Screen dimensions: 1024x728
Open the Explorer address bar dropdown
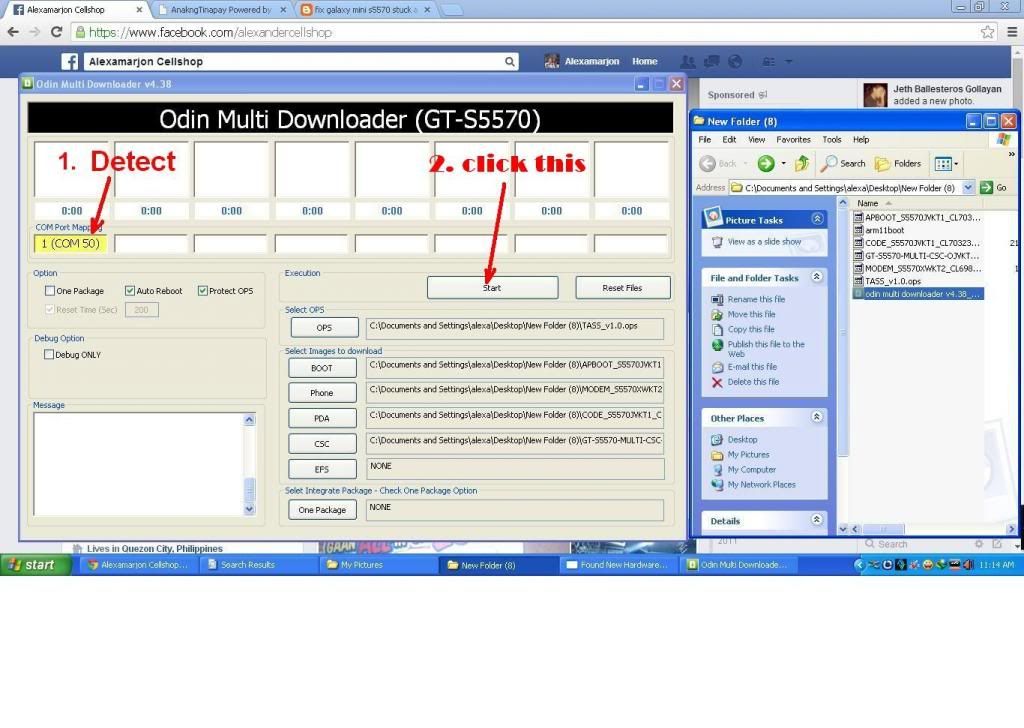[968, 187]
